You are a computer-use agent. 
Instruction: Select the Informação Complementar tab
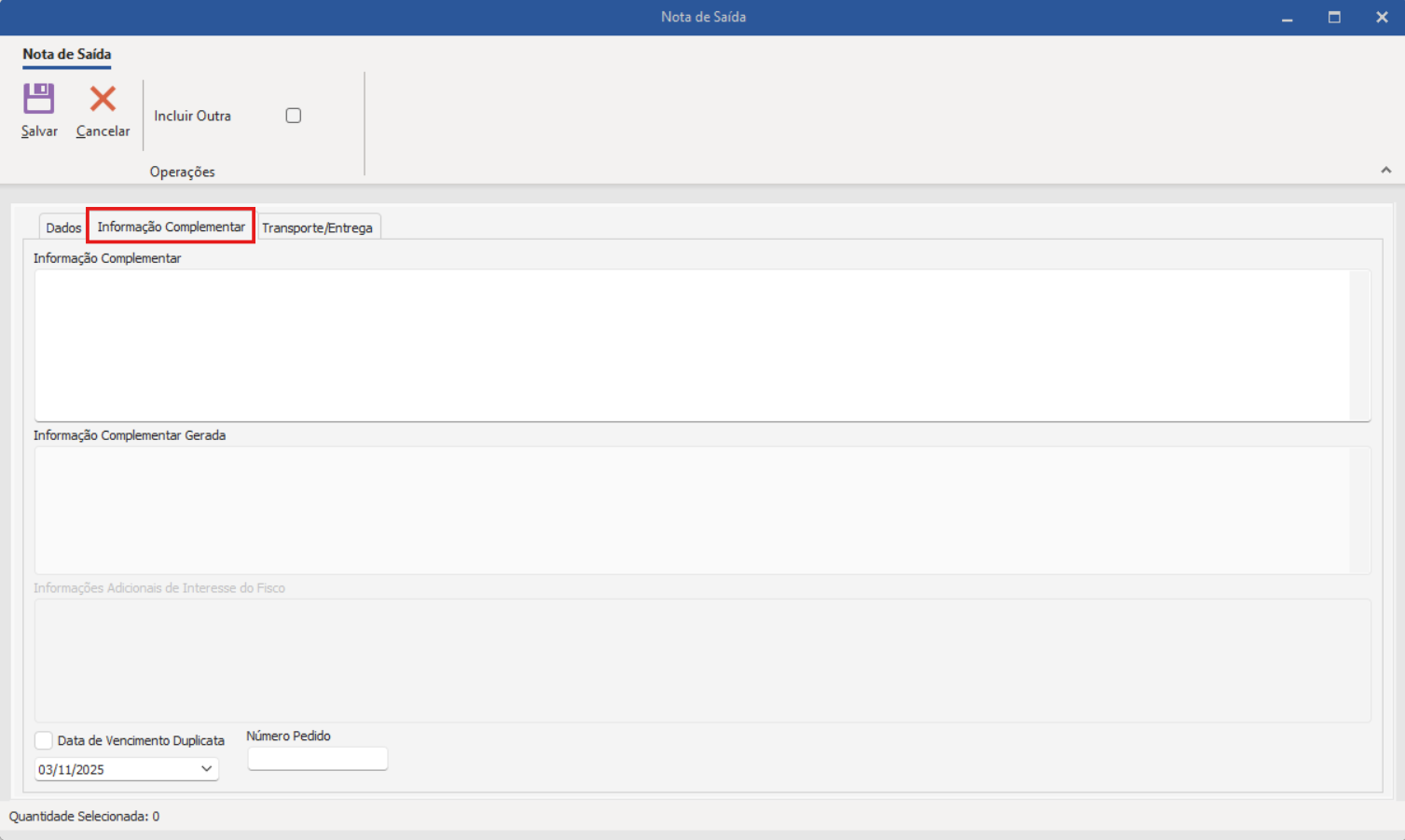point(171,227)
